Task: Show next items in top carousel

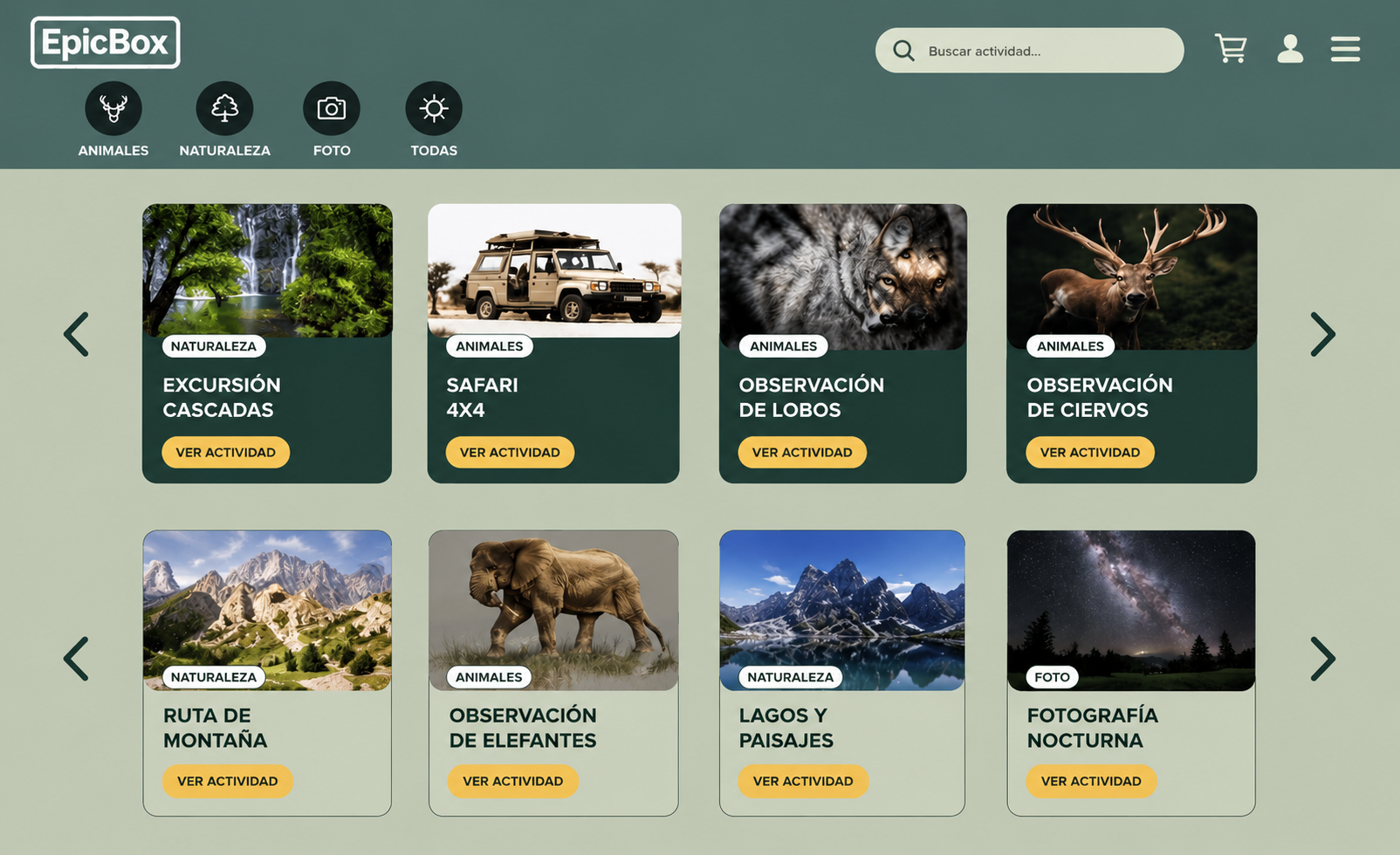Action: pos(1322,334)
